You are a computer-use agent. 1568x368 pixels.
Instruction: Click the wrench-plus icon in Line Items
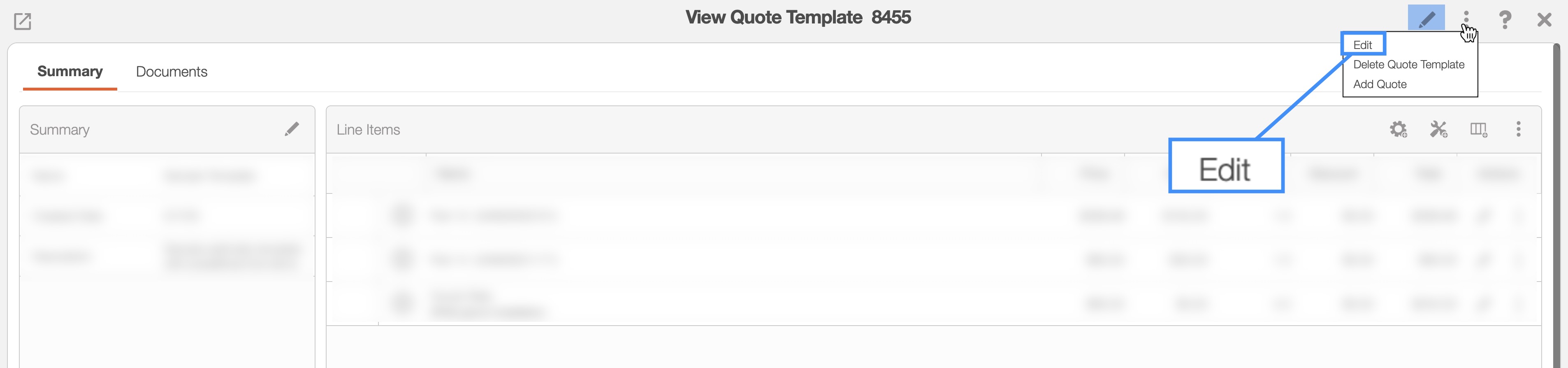click(x=1438, y=129)
